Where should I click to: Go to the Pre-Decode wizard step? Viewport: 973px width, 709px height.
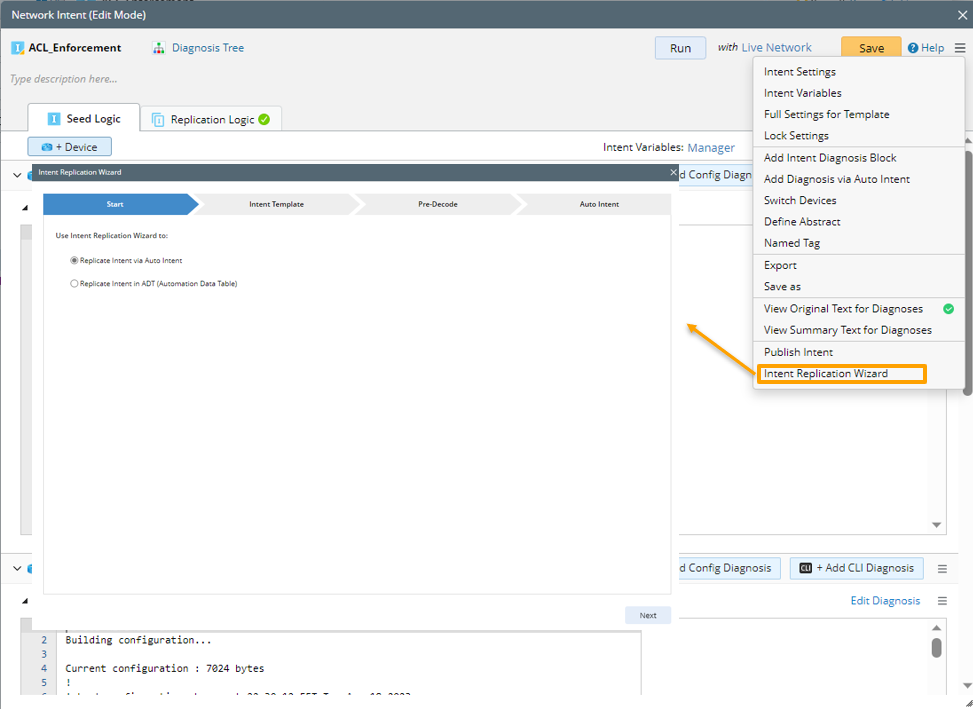pyautogui.click(x=437, y=204)
